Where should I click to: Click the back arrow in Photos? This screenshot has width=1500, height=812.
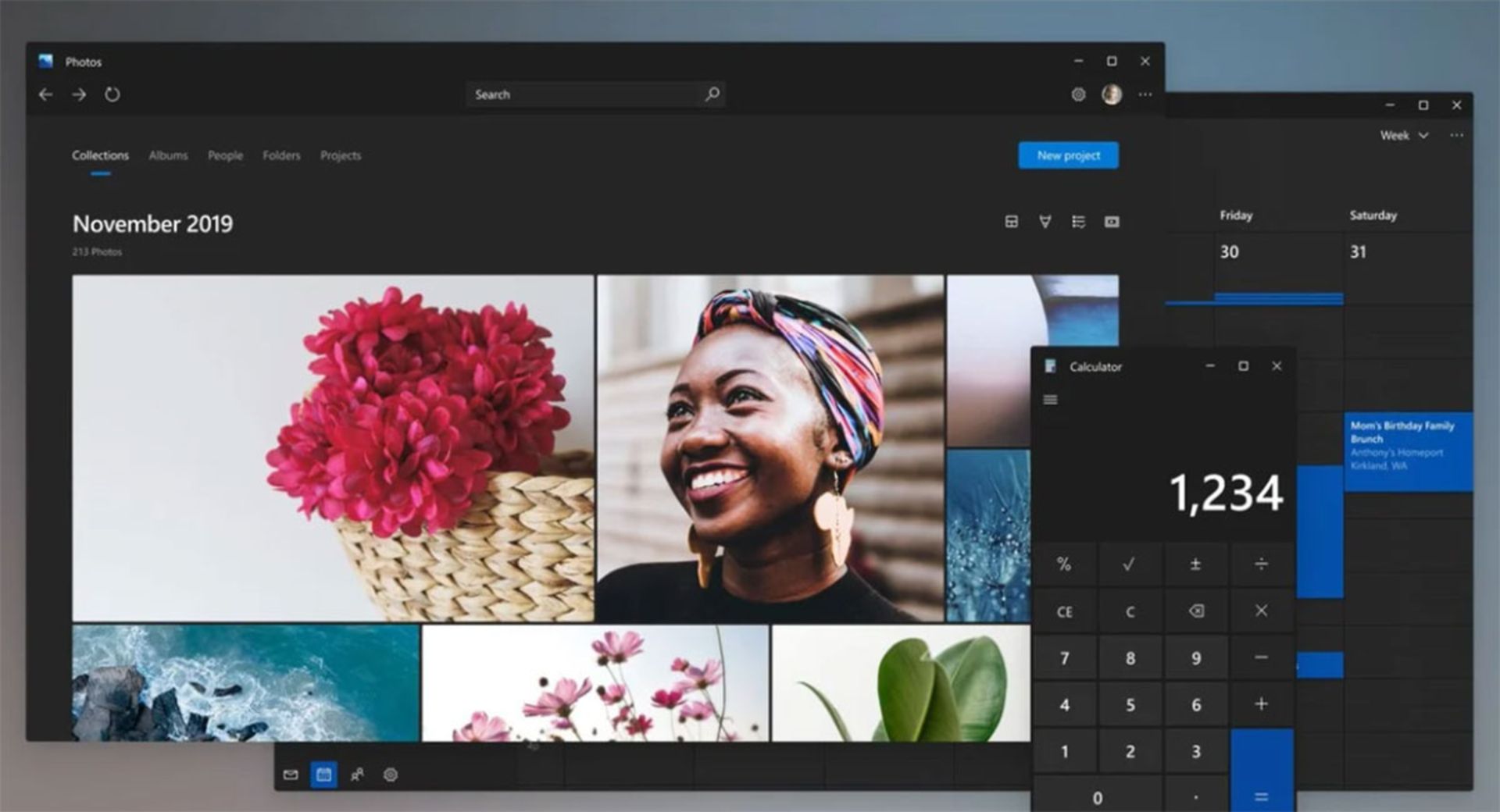tap(46, 94)
